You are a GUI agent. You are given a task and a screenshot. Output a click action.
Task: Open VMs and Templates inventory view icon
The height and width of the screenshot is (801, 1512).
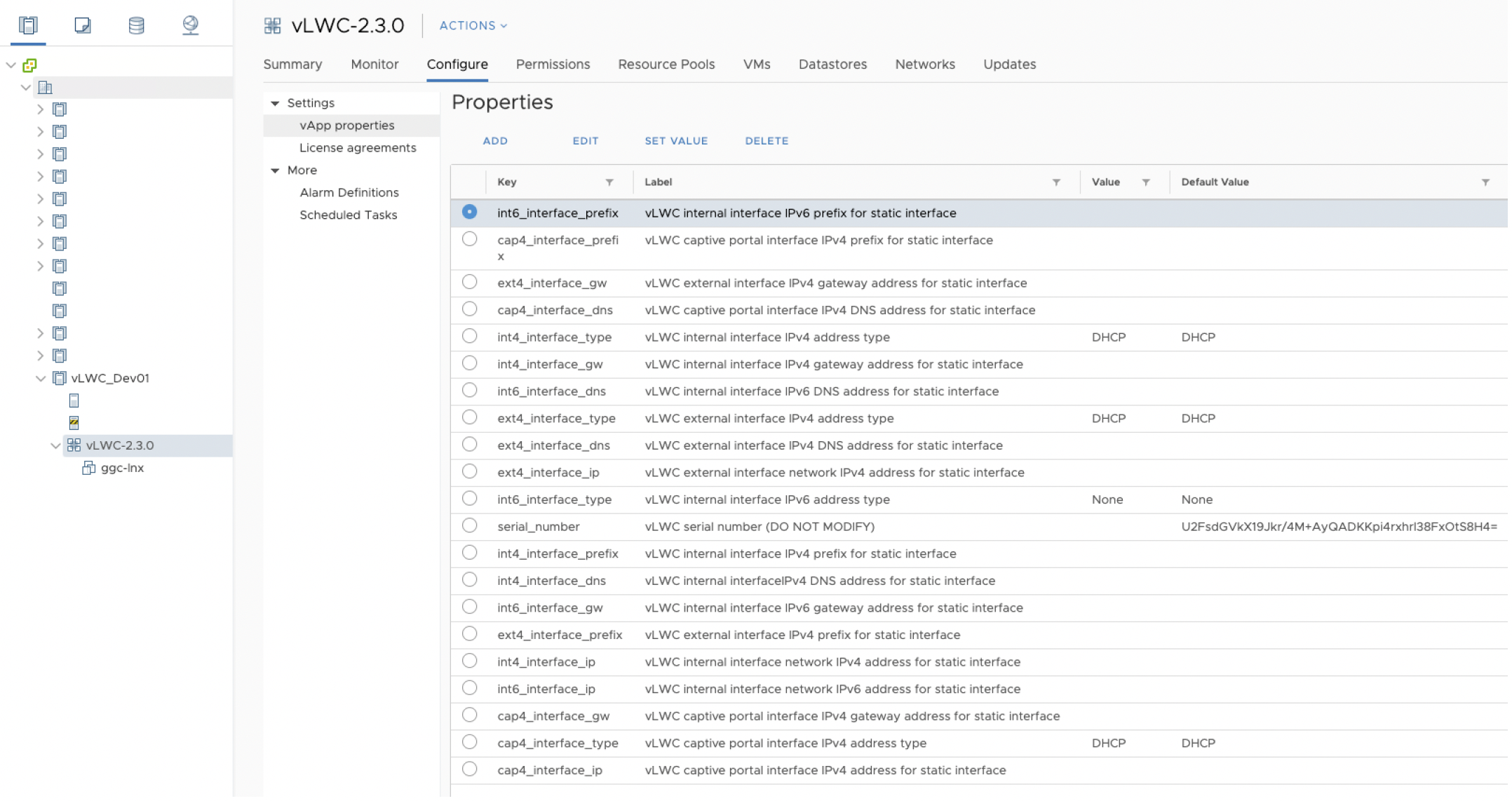82,26
